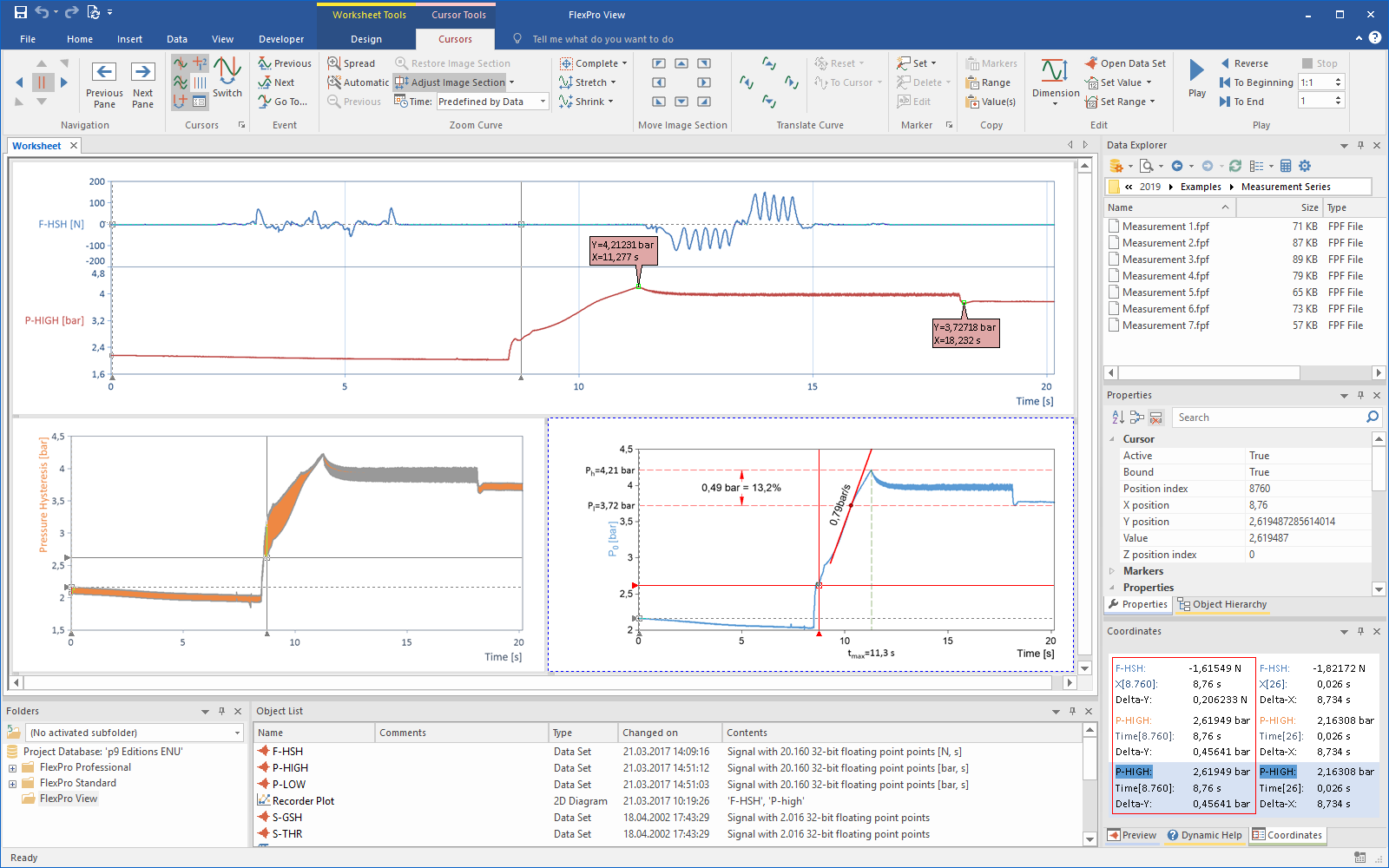Screen dimensions: 1389x868
Task: Click Reverse in the Play group
Action: [1246, 62]
